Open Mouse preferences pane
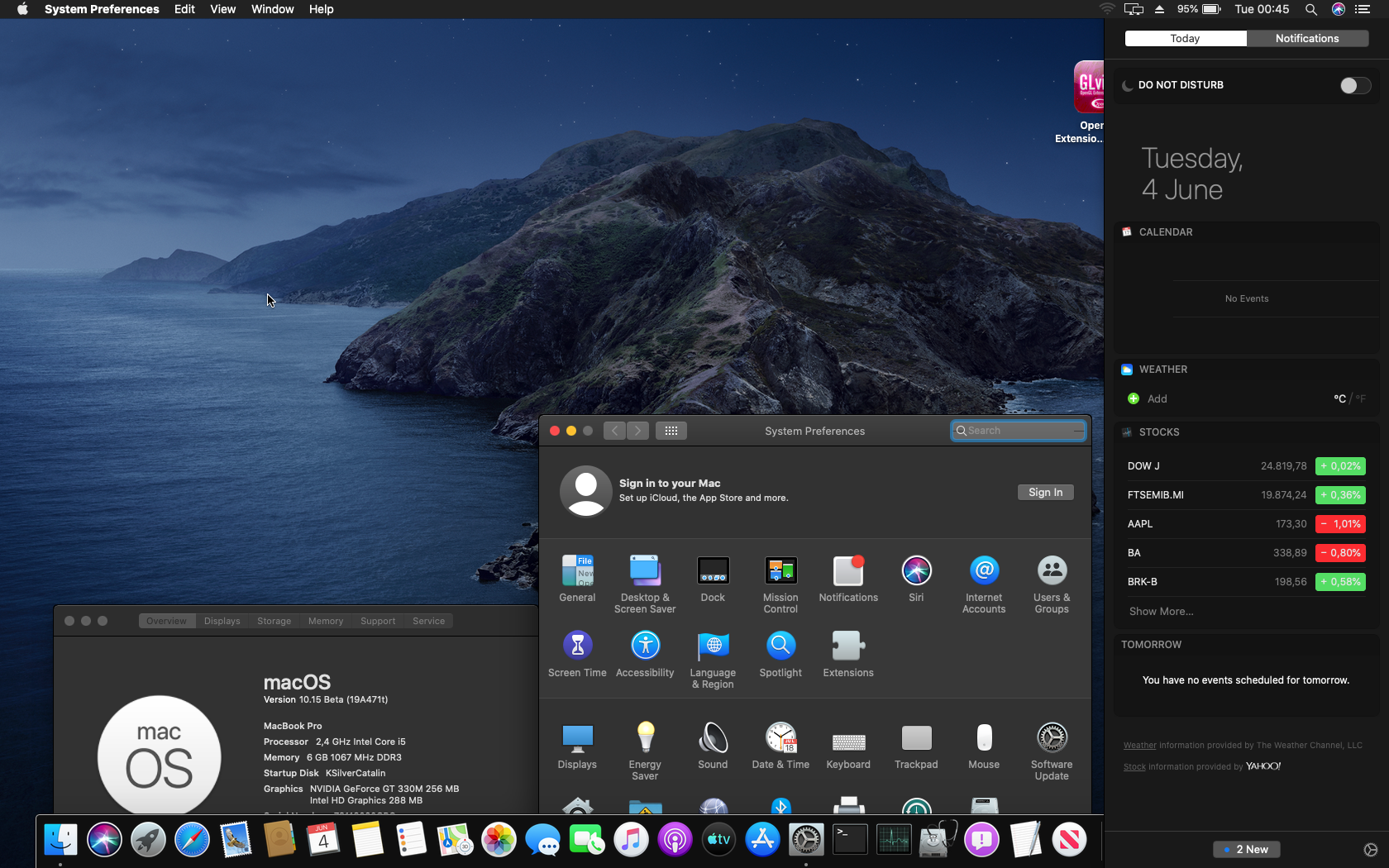This screenshot has width=1389, height=868. coord(984,745)
